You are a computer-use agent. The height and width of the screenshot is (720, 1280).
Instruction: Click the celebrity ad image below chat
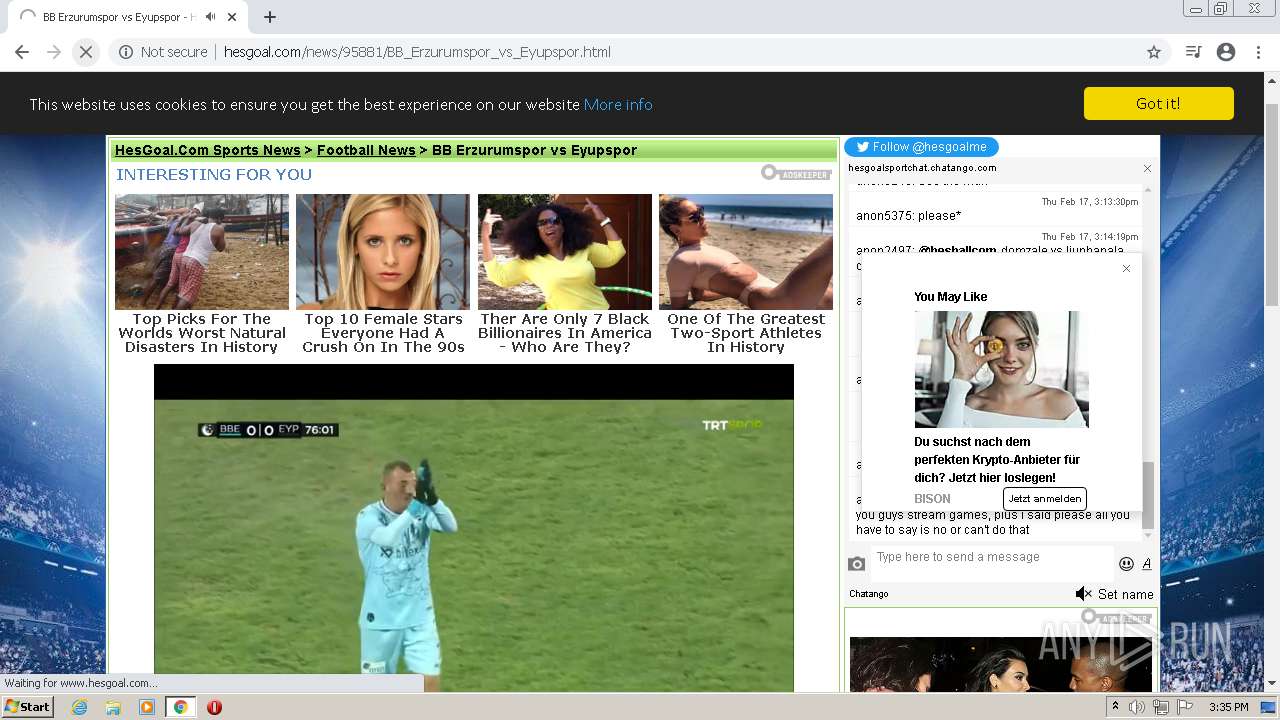(1001, 664)
